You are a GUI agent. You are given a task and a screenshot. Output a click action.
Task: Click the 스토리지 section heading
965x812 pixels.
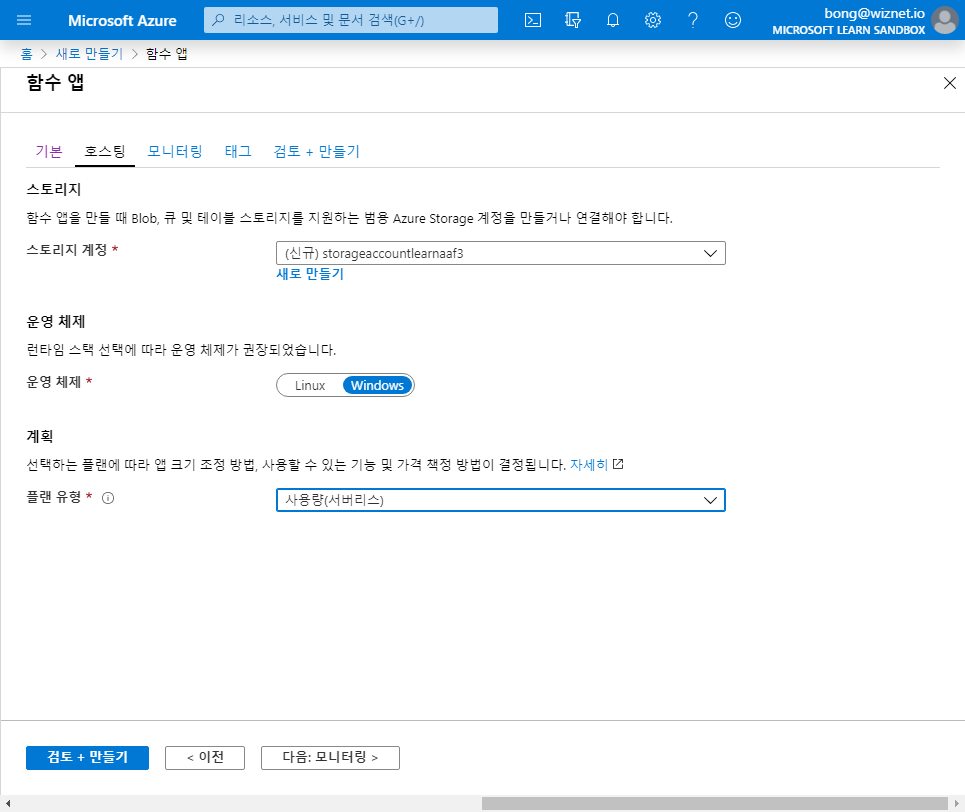pos(54,190)
